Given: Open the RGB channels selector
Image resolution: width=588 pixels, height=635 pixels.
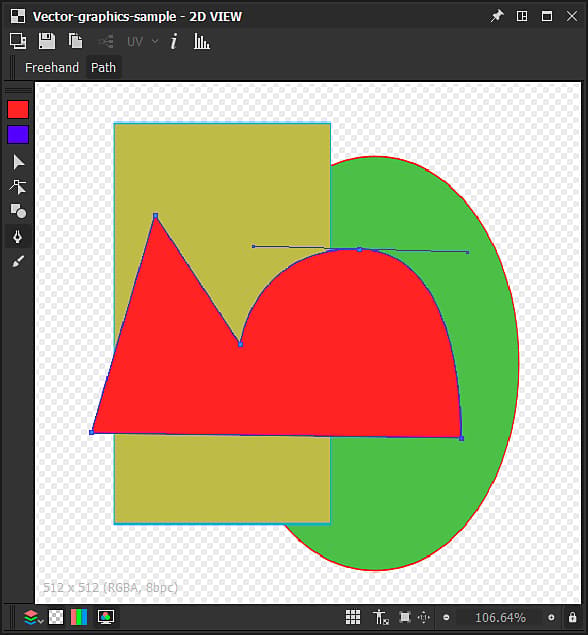Looking at the screenshot, I should (x=79, y=617).
